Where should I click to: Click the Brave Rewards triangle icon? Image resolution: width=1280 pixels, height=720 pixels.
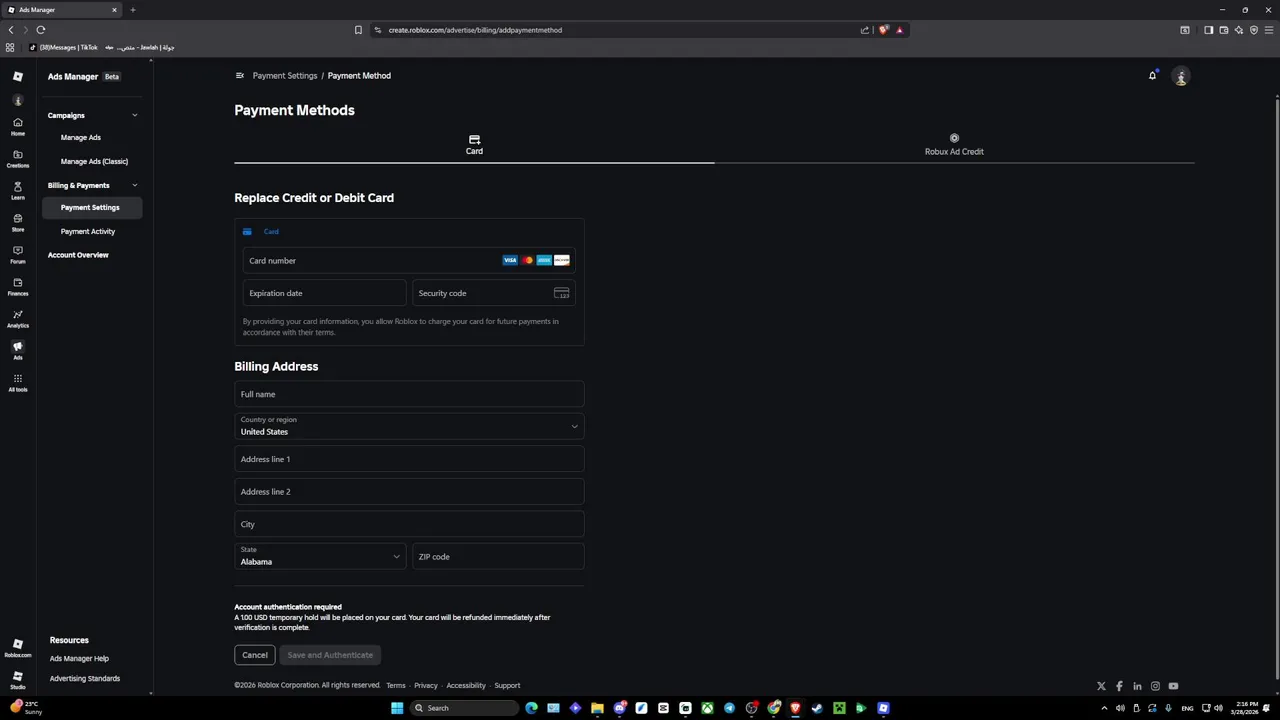coord(899,30)
